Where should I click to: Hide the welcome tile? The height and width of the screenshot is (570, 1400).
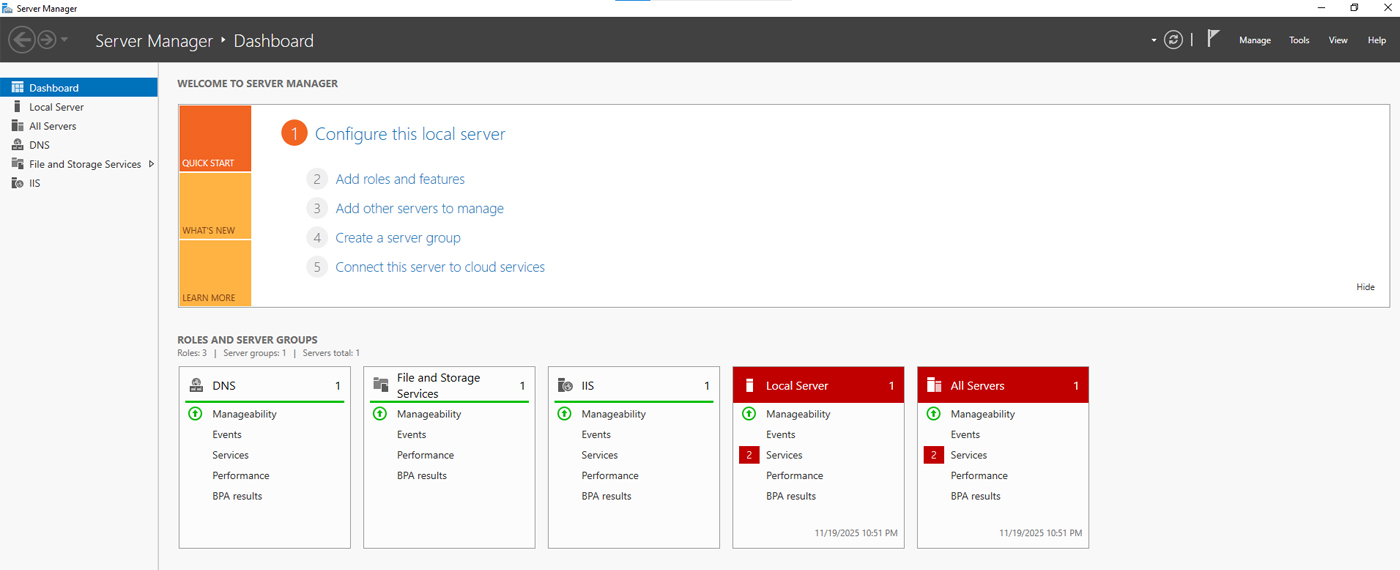[x=1365, y=287]
